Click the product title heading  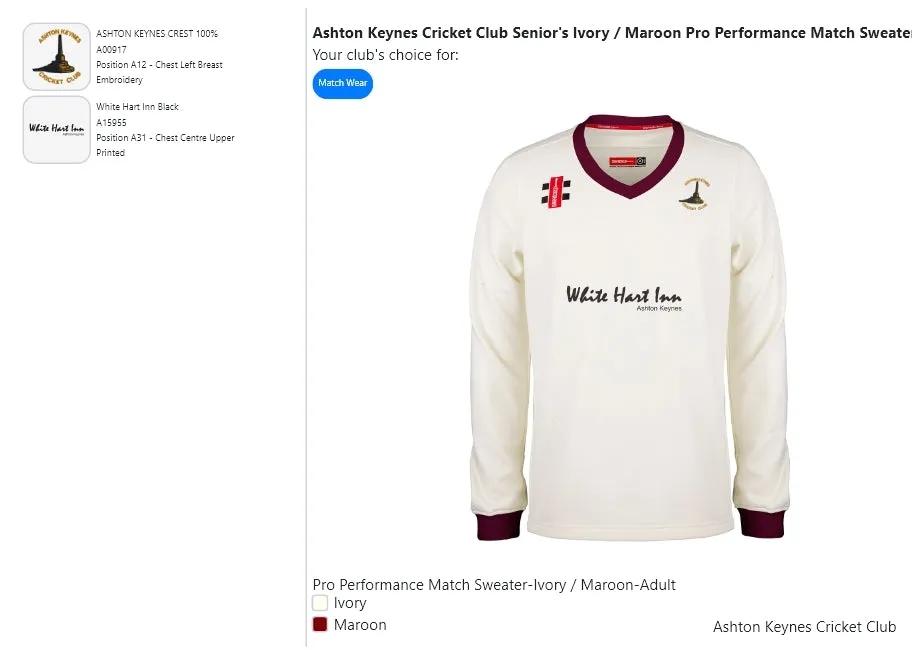click(612, 33)
